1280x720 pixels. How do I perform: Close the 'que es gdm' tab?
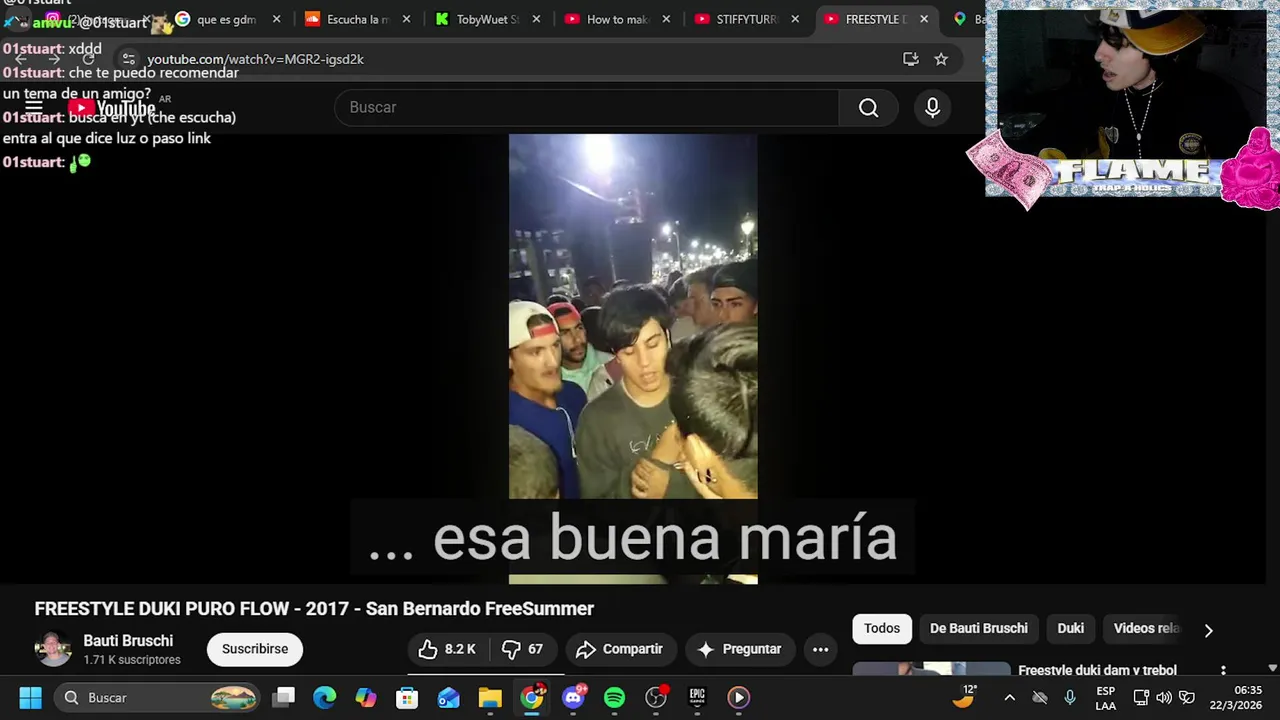[x=277, y=19]
